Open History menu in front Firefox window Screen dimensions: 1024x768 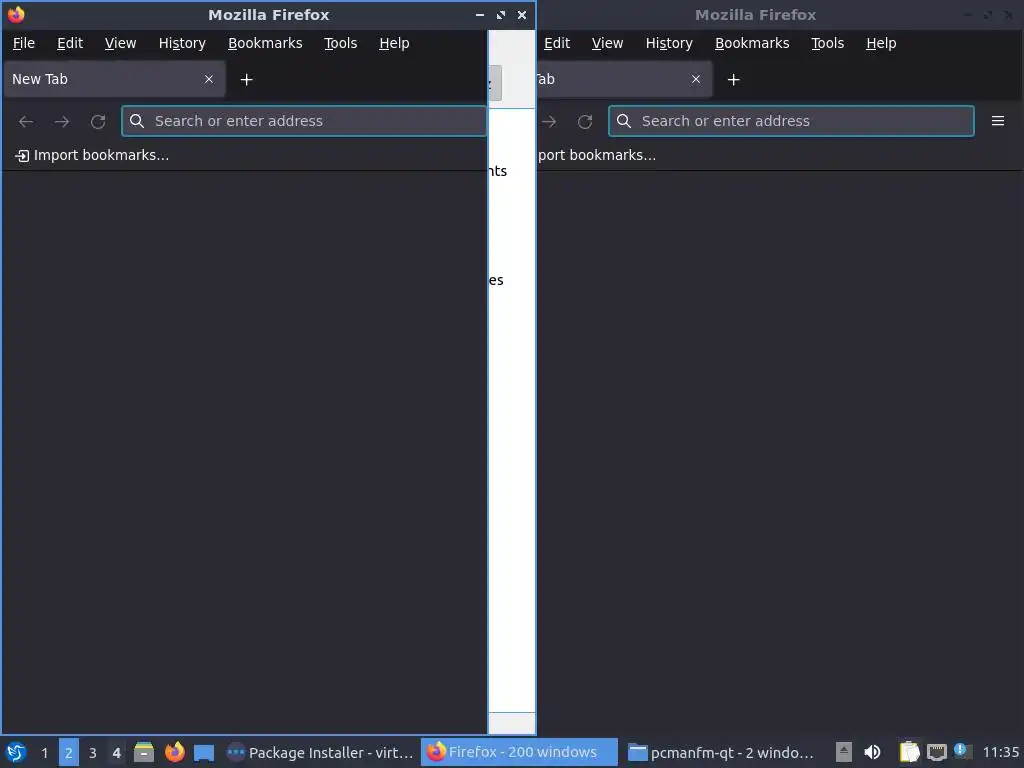(x=182, y=43)
